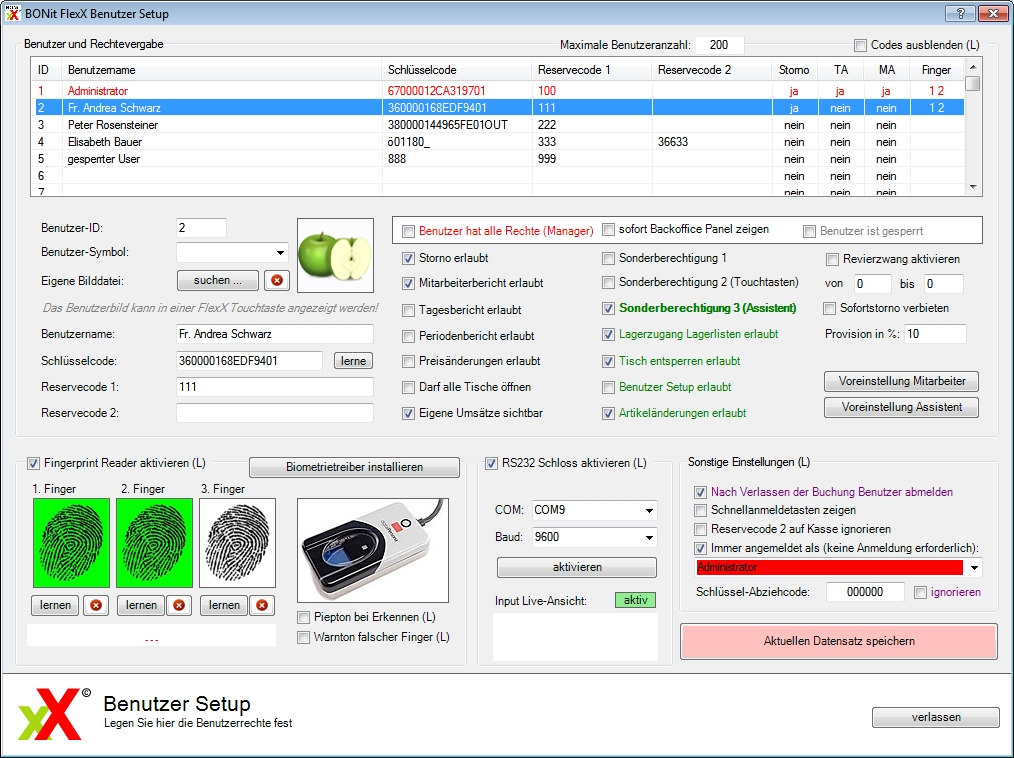Enable sofort Backoffice Panel zeigen
The width and height of the screenshot is (1014, 758).
(x=608, y=230)
